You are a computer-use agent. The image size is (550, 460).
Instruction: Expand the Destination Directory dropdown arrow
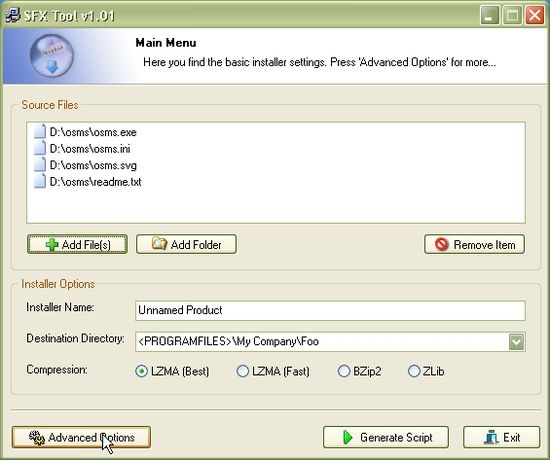[516, 342]
